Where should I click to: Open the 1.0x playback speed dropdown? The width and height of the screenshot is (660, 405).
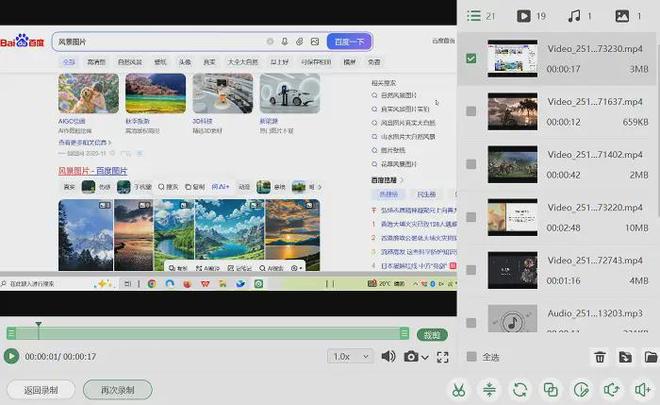(350, 357)
